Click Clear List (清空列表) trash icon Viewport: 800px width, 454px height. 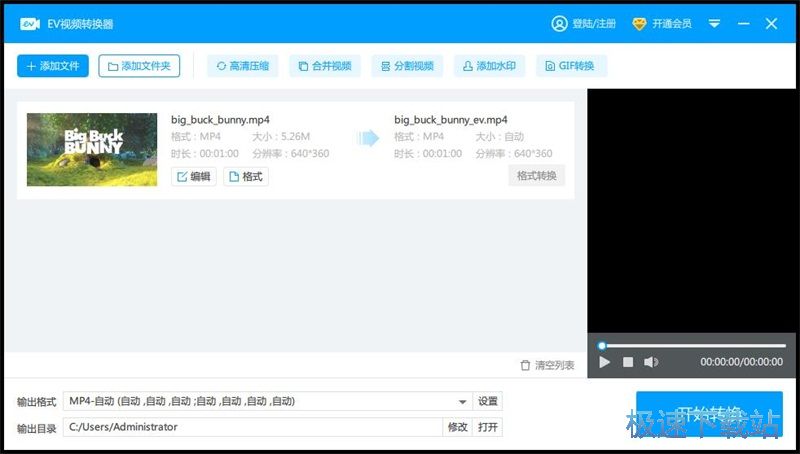[525, 365]
